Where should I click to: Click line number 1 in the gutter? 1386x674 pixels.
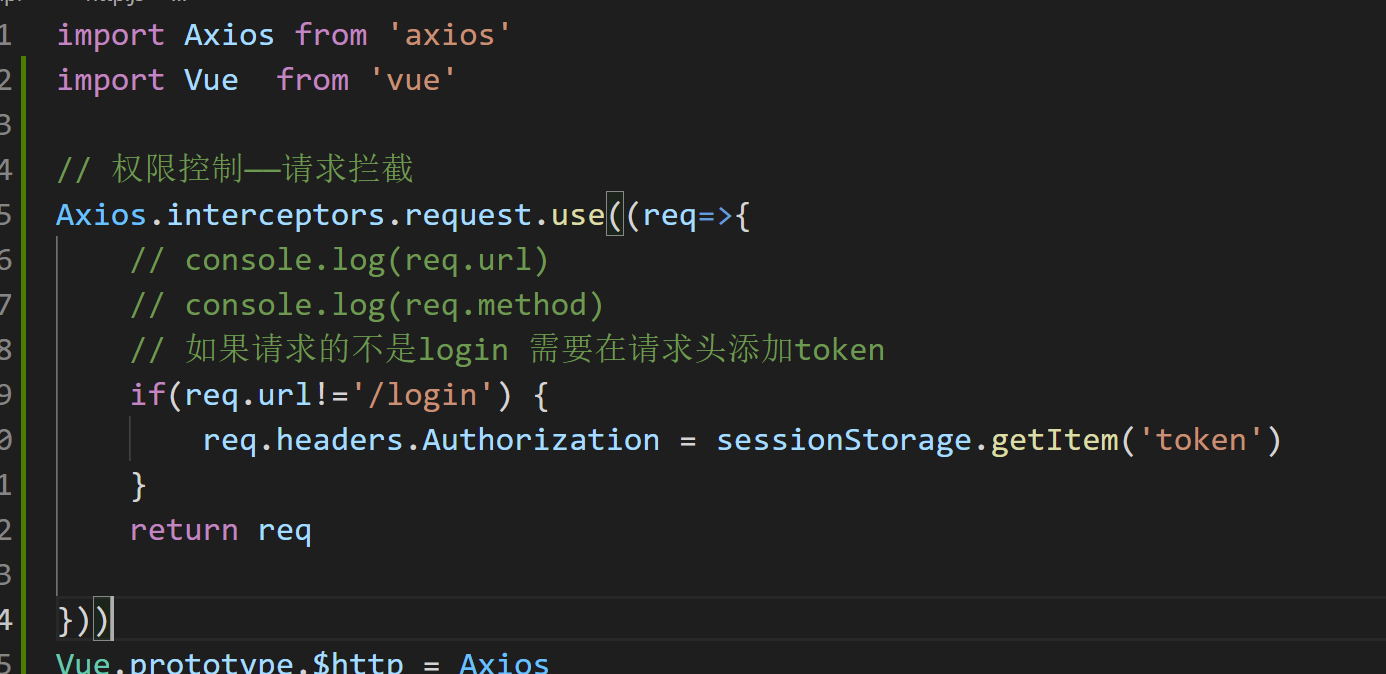click(6, 35)
